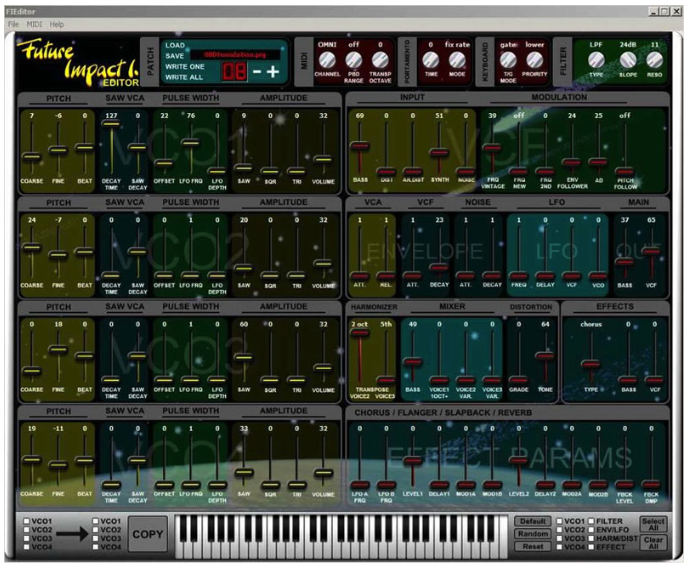Screen dimensions: 686x566
Task: Click the ENV FOLLOWER slider handle
Action: pos(572,163)
